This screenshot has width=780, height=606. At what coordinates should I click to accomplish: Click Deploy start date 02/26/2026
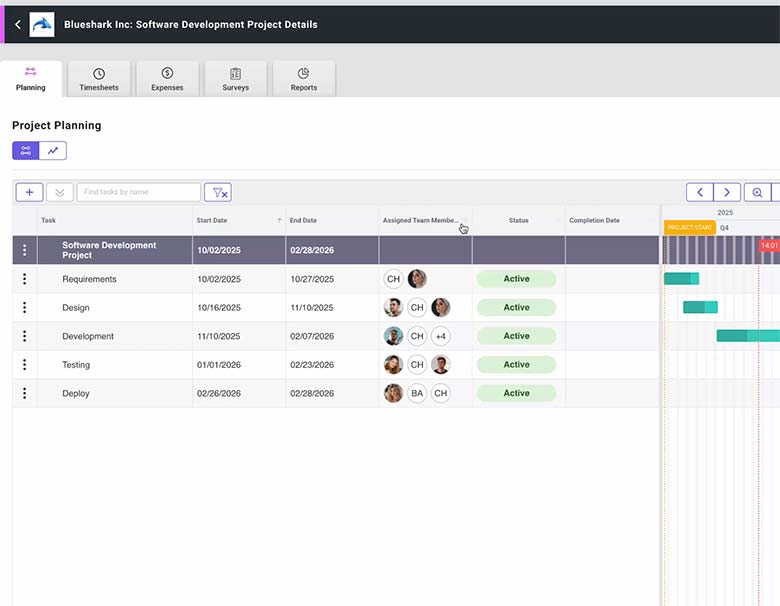(219, 394)
